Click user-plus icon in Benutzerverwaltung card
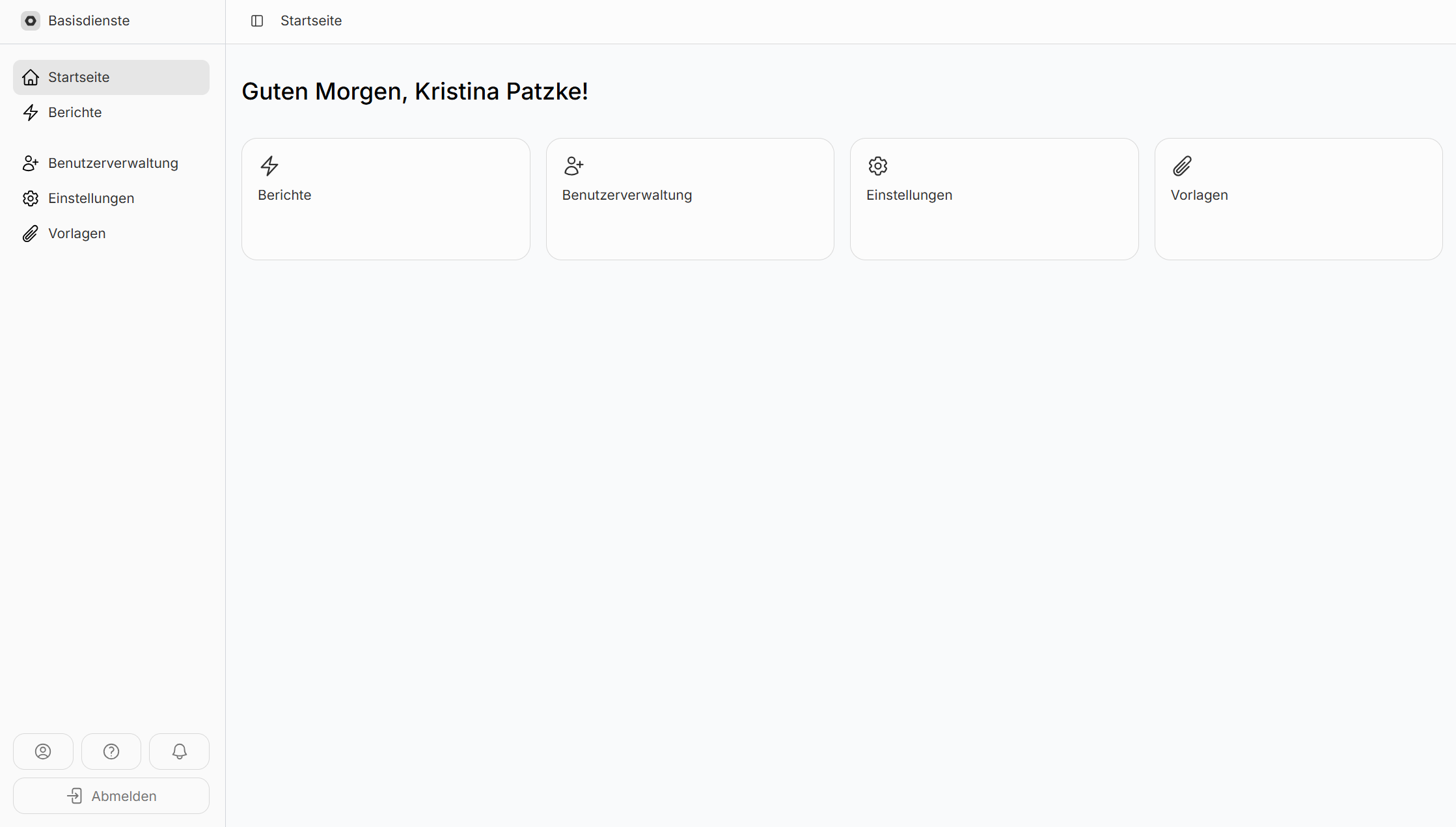The height and width of the screenshot is (827, 1456). click(x=573, y=166)
